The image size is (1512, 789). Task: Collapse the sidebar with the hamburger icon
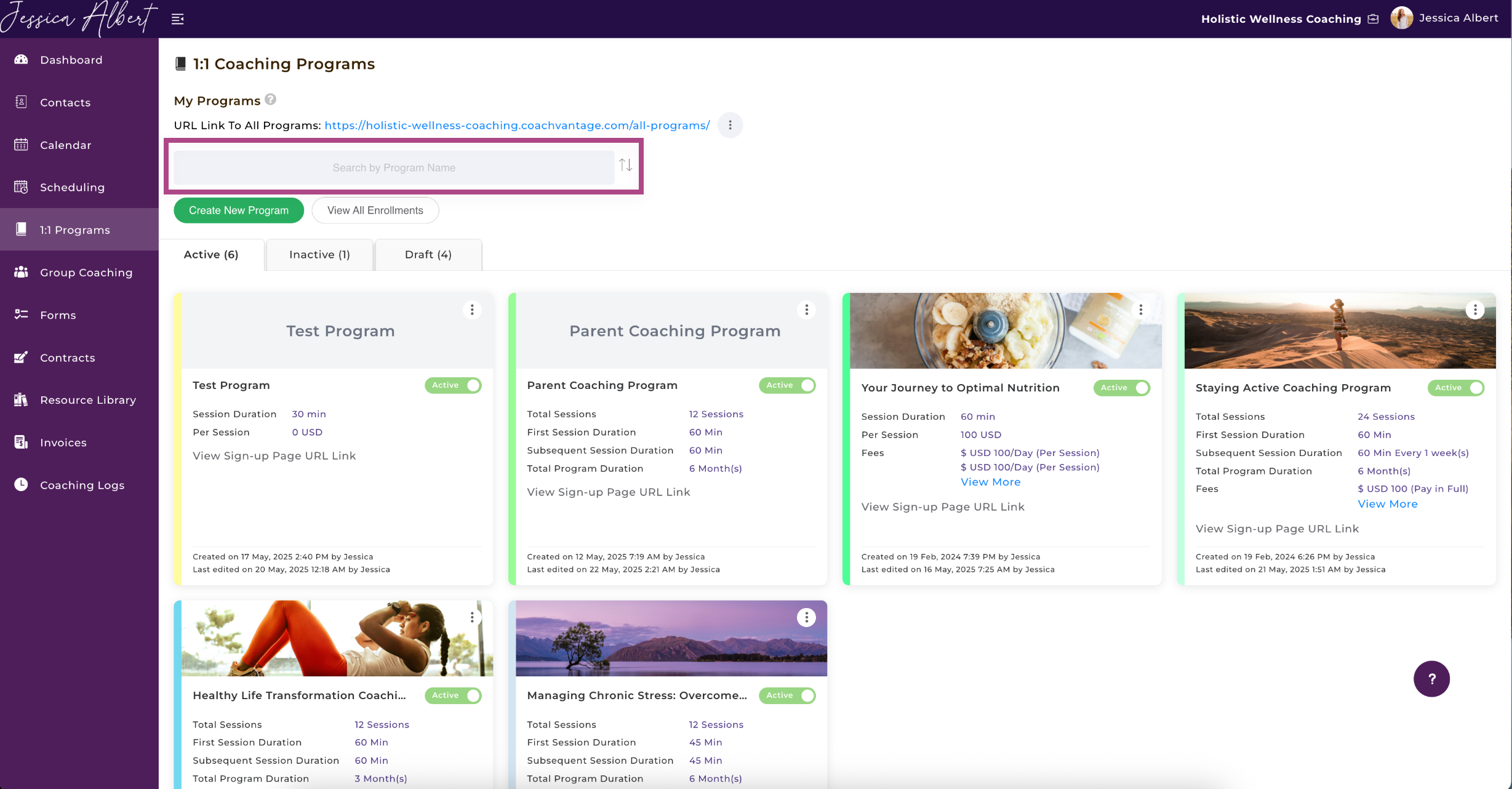178,19
